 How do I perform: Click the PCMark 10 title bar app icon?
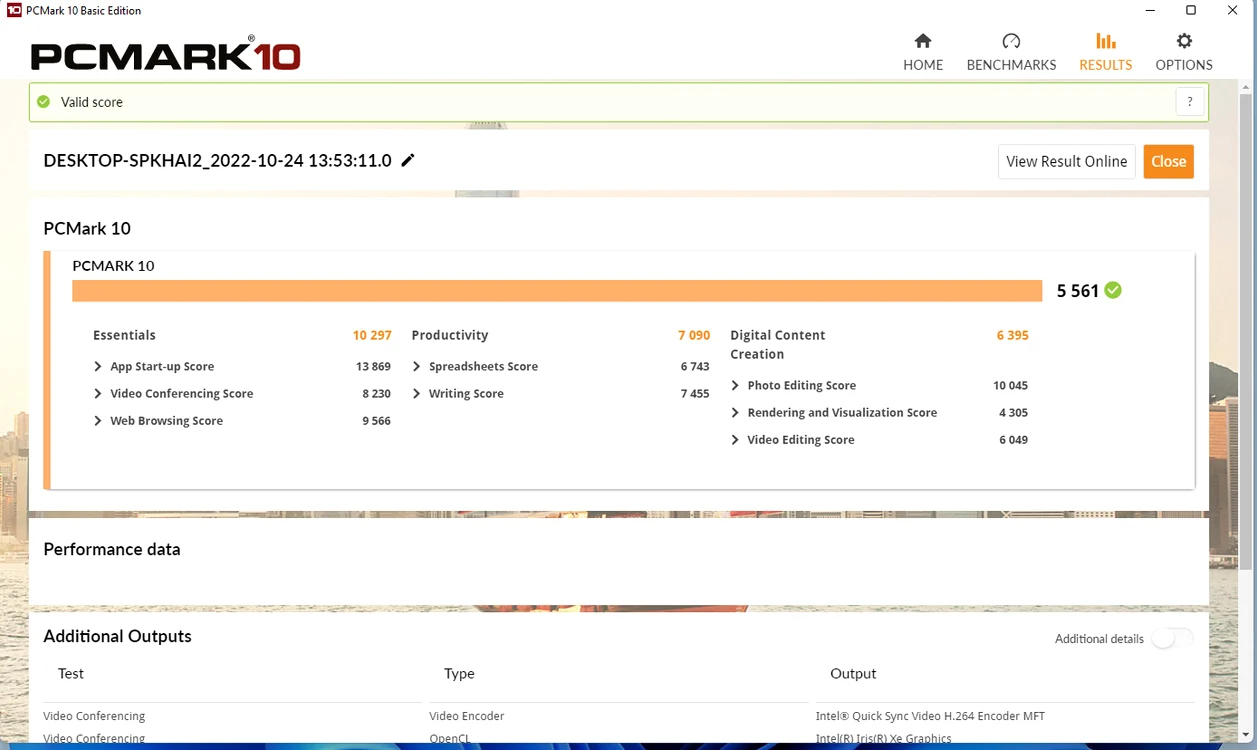(x=14, y=10)
